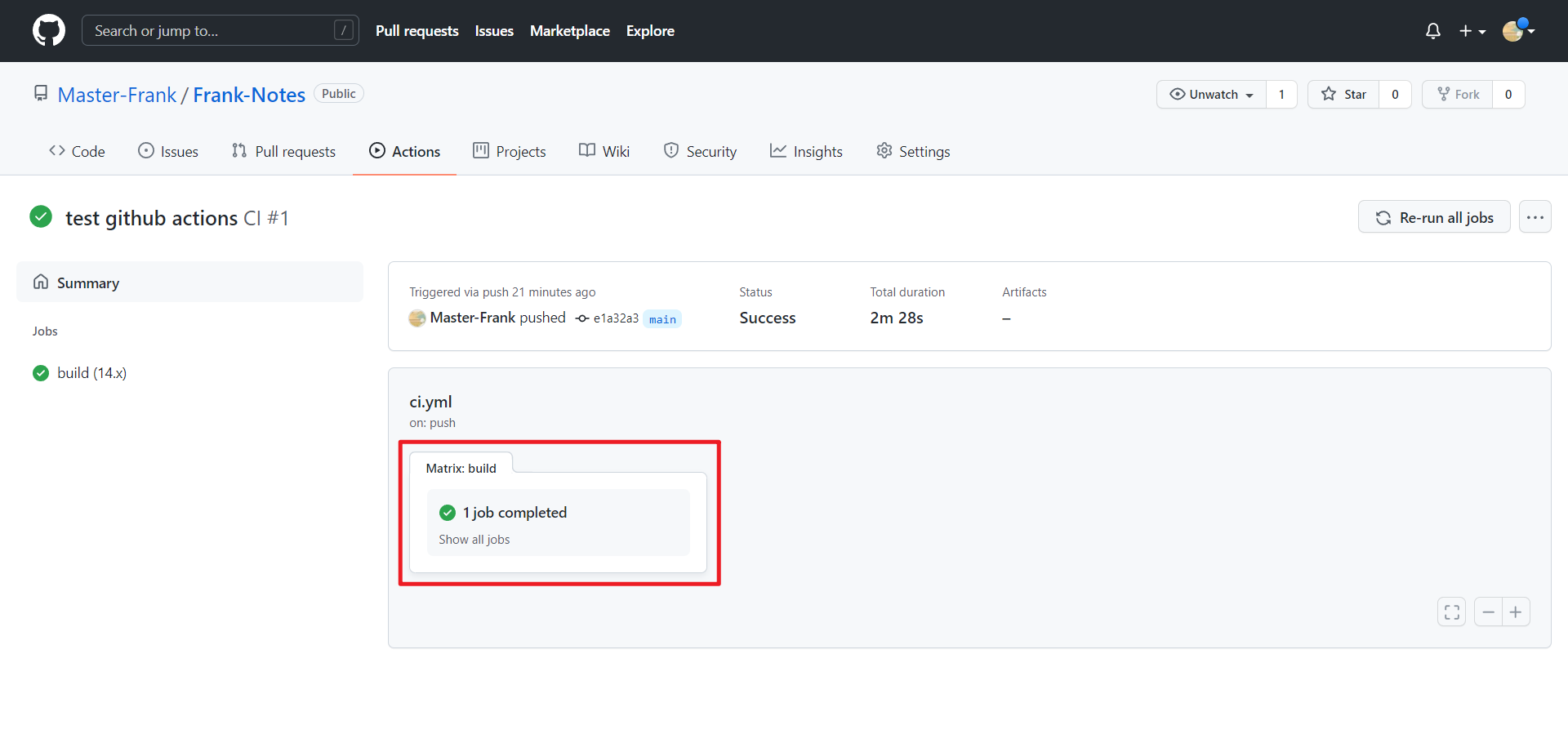The width and height of the screenshot is (1568, 734).
Task: Click the Artifacts heading
Action: point(1024,292)
